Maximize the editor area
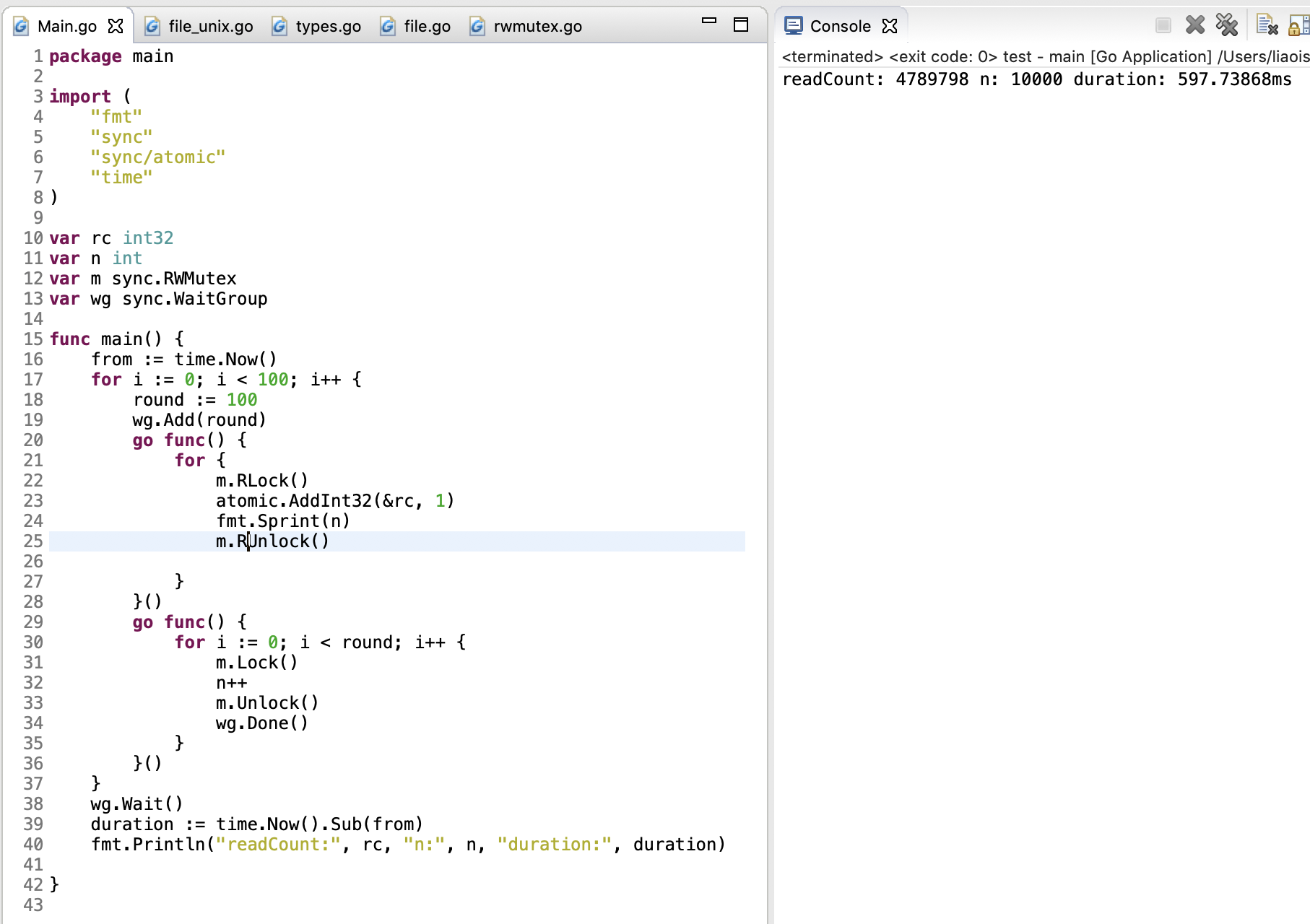Screen dimensions: 1310x924 pos(740,25)
